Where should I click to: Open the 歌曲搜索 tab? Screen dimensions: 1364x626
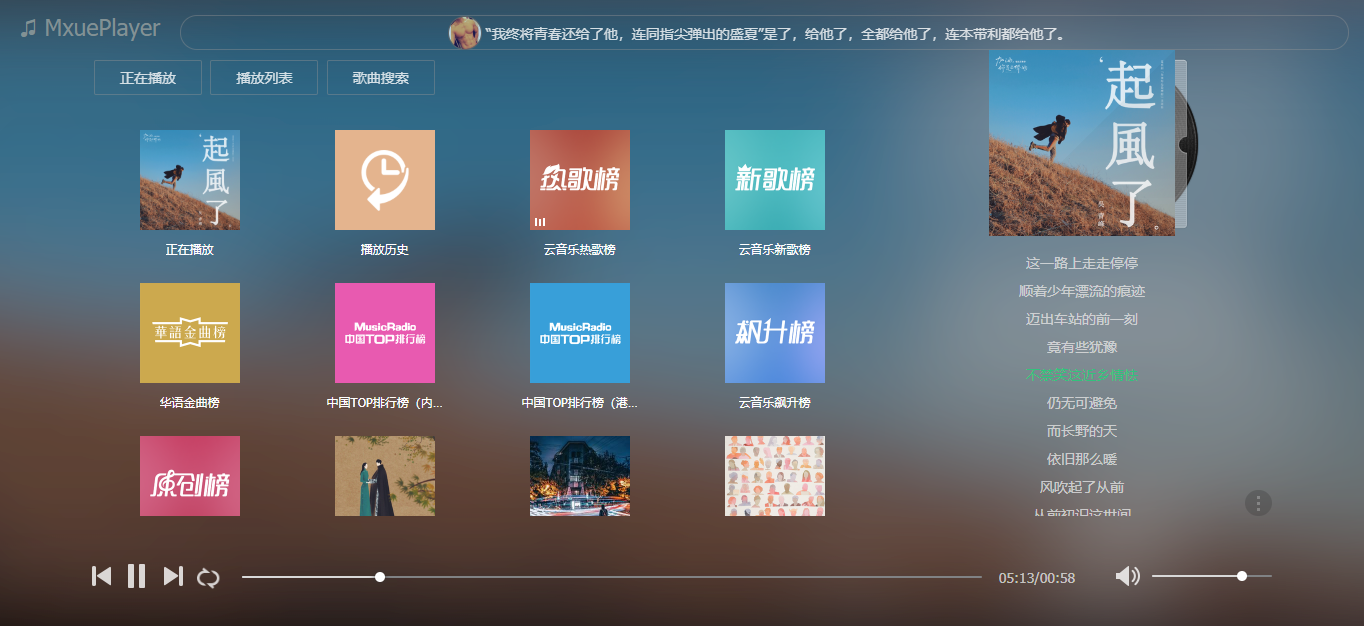pyautogui.click(x=381, y=78)
